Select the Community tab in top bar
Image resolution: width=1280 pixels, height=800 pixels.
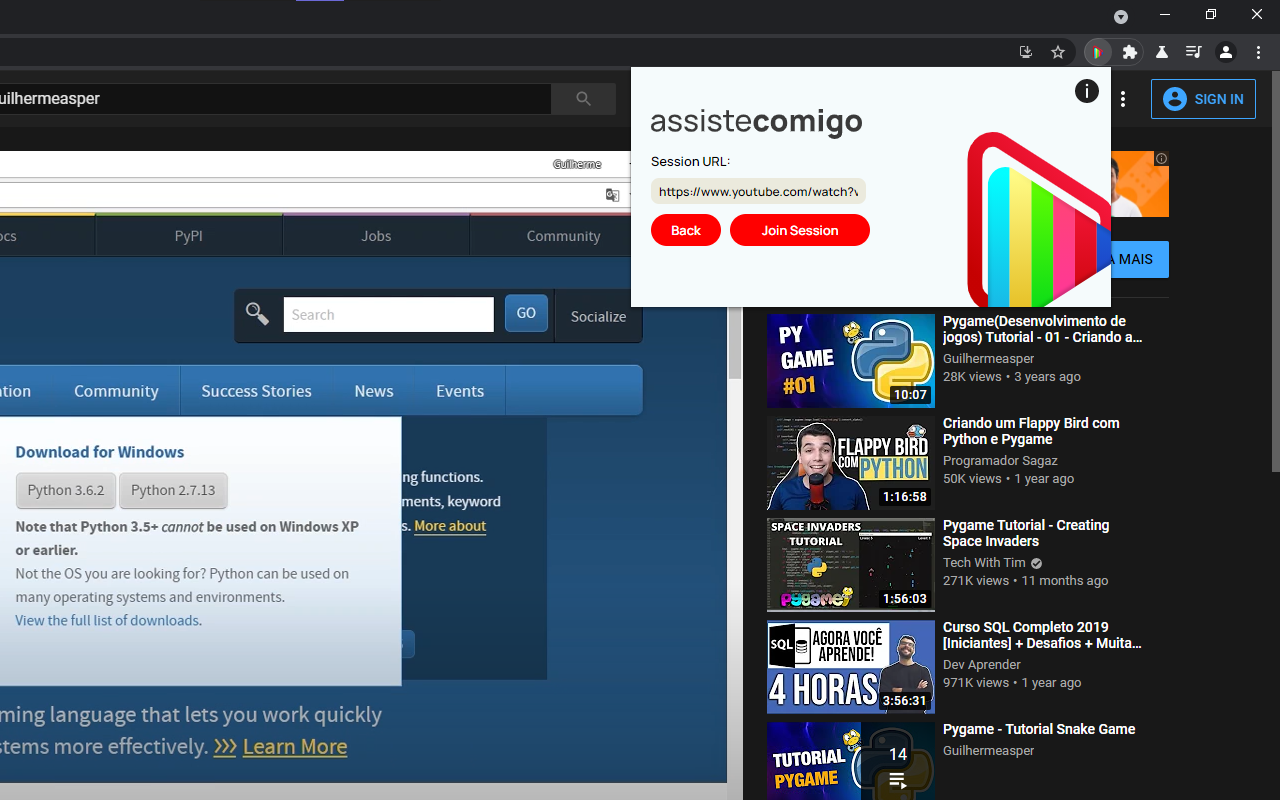[563, 236]
